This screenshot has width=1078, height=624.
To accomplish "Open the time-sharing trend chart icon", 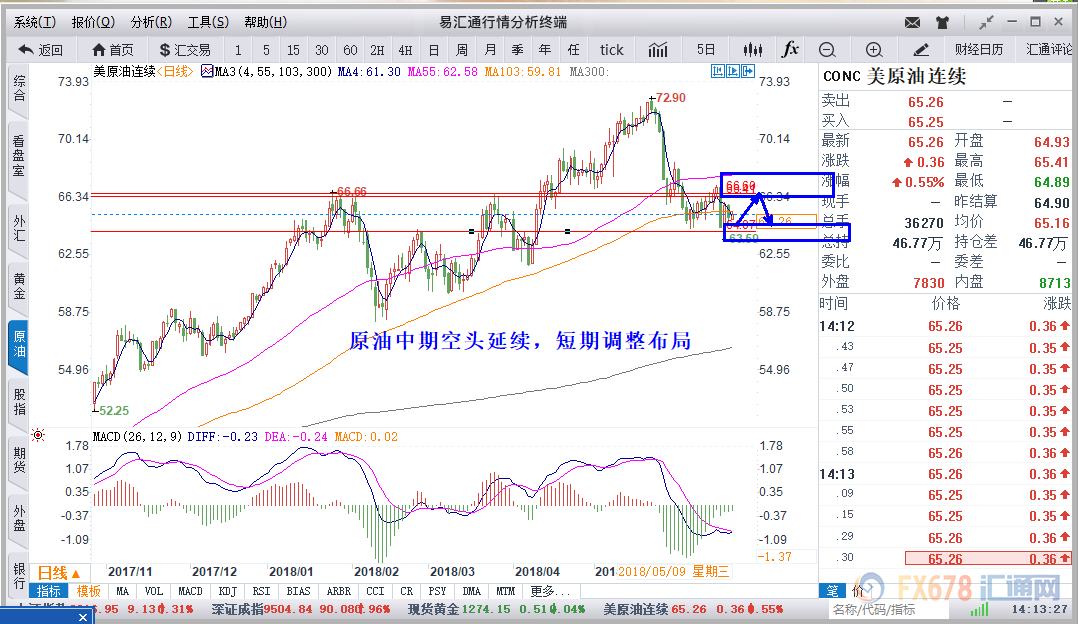I will [x=658, y=49].
